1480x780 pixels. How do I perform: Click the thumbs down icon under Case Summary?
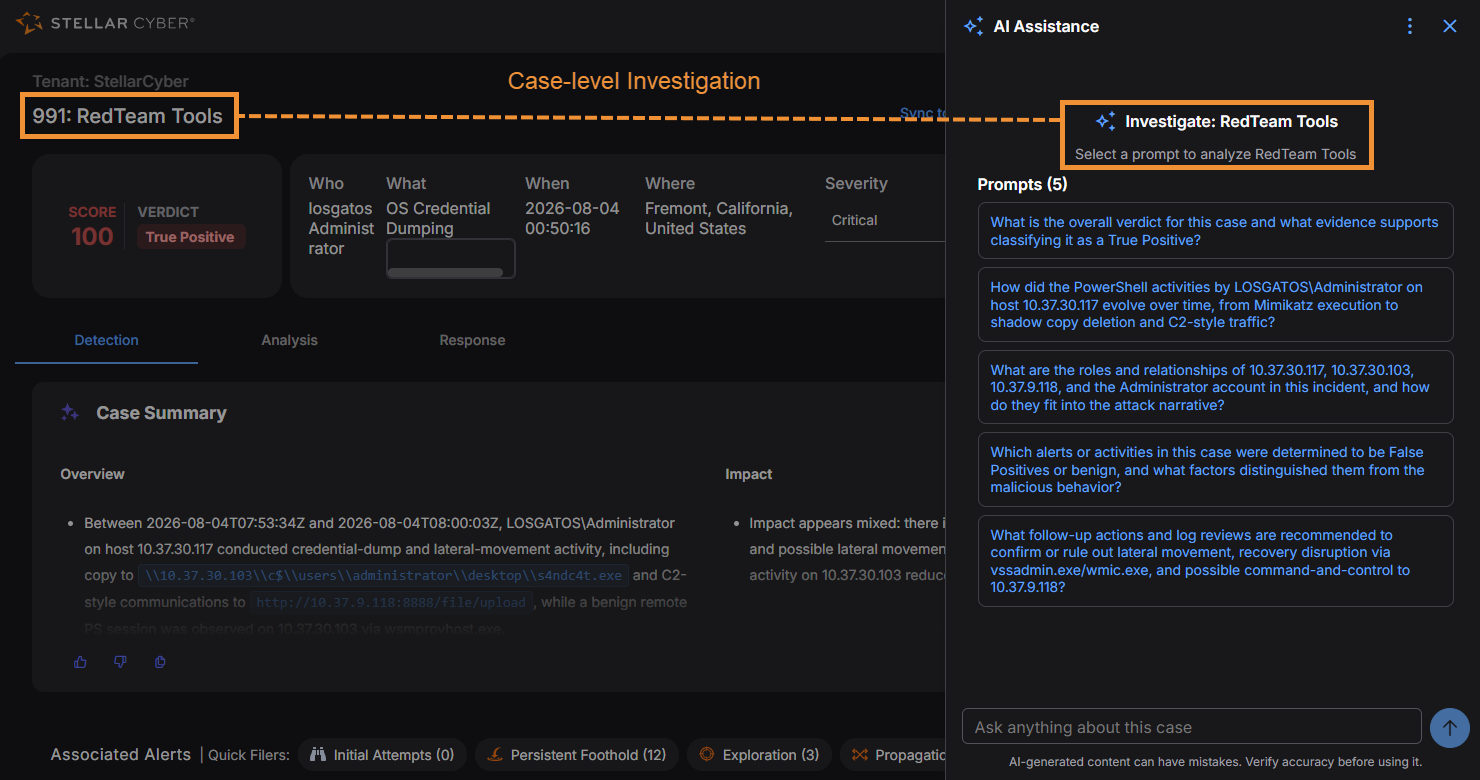120,662
